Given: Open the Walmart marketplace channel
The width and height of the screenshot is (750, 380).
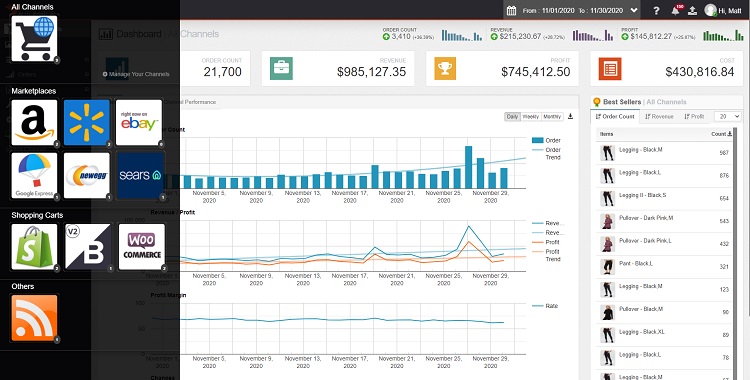Looking at the screenshot, I should coord(87,122).
